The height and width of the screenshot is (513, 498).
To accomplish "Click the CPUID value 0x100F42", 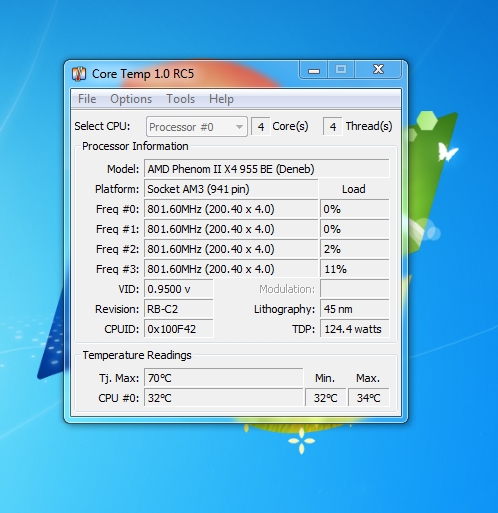I will coord(179,329).
